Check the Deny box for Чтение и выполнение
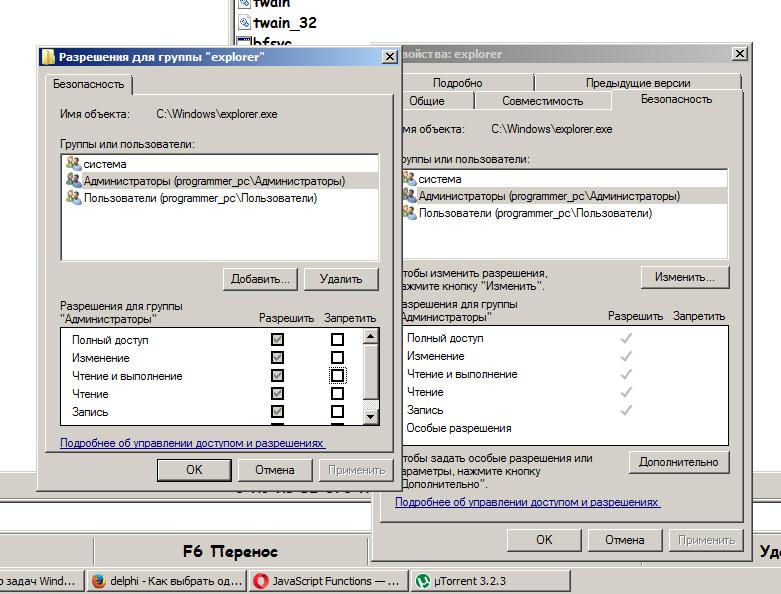 [337, 375]
